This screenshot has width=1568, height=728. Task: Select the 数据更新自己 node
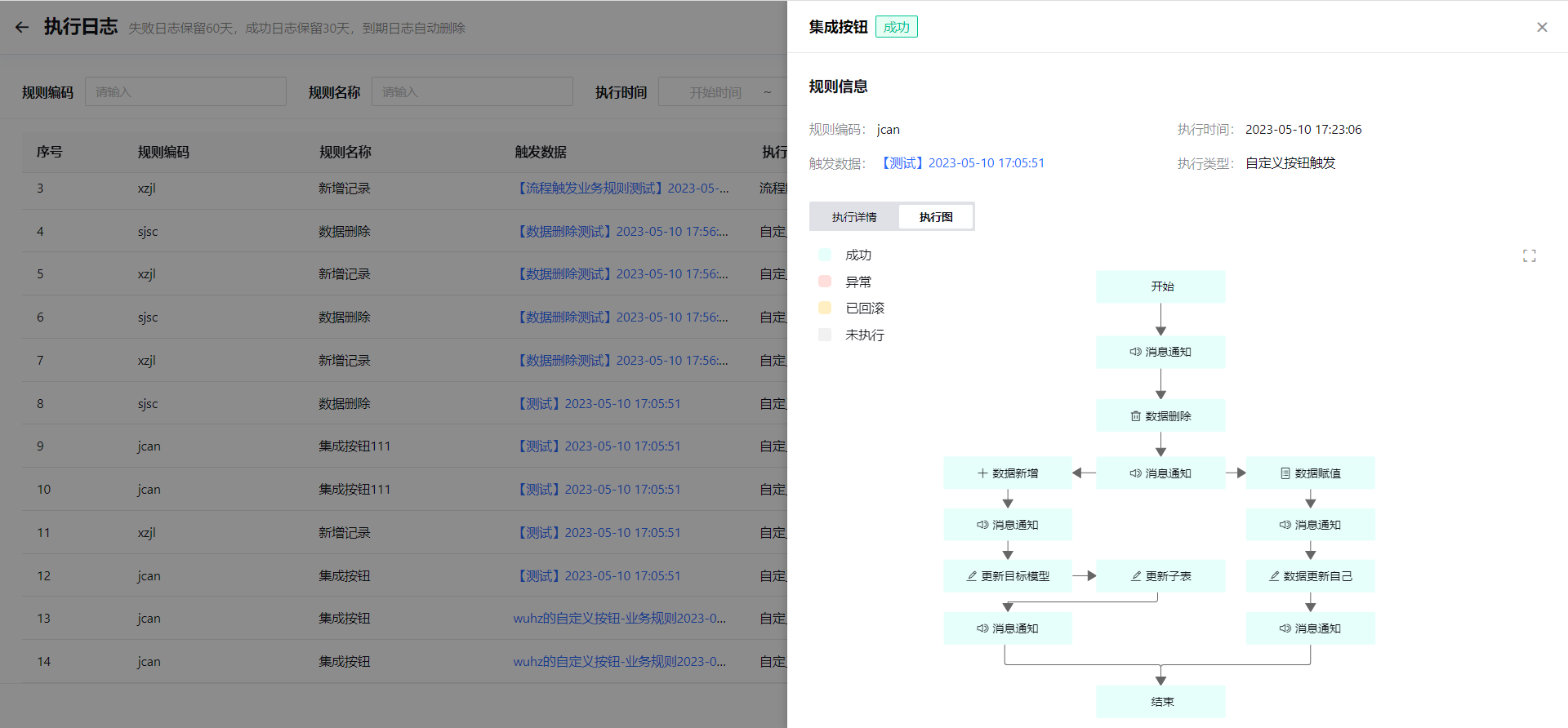coord(1310,576)
